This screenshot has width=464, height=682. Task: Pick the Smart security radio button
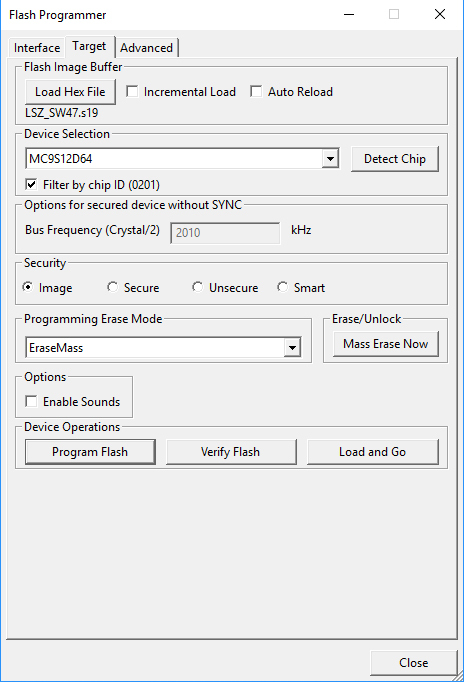(x=283, y=287)
